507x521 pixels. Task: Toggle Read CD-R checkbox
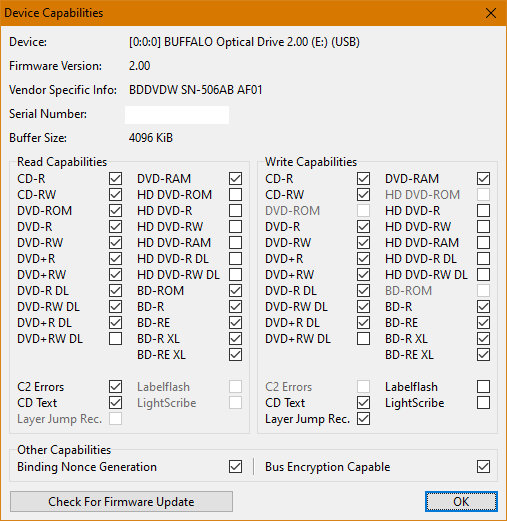tap(115, 179)
